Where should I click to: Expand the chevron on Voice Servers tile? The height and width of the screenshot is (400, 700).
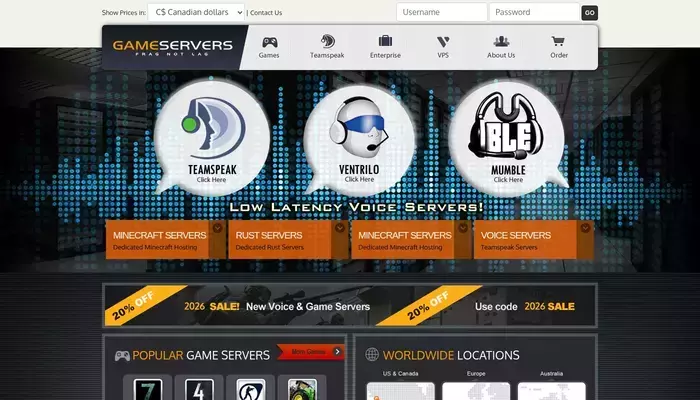585,228
